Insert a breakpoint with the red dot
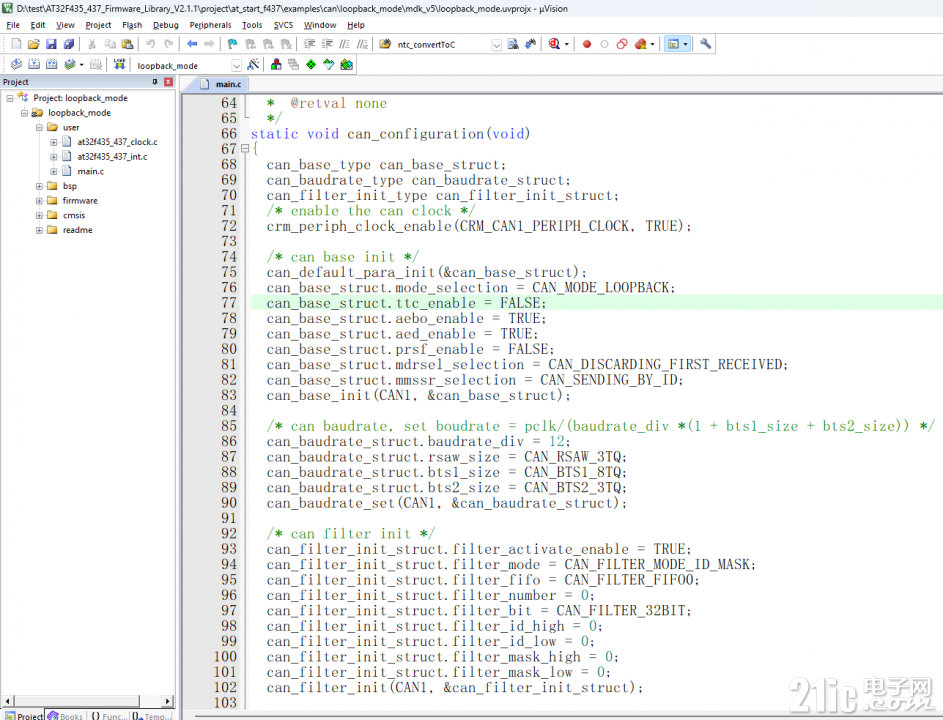 click(587, 44)
